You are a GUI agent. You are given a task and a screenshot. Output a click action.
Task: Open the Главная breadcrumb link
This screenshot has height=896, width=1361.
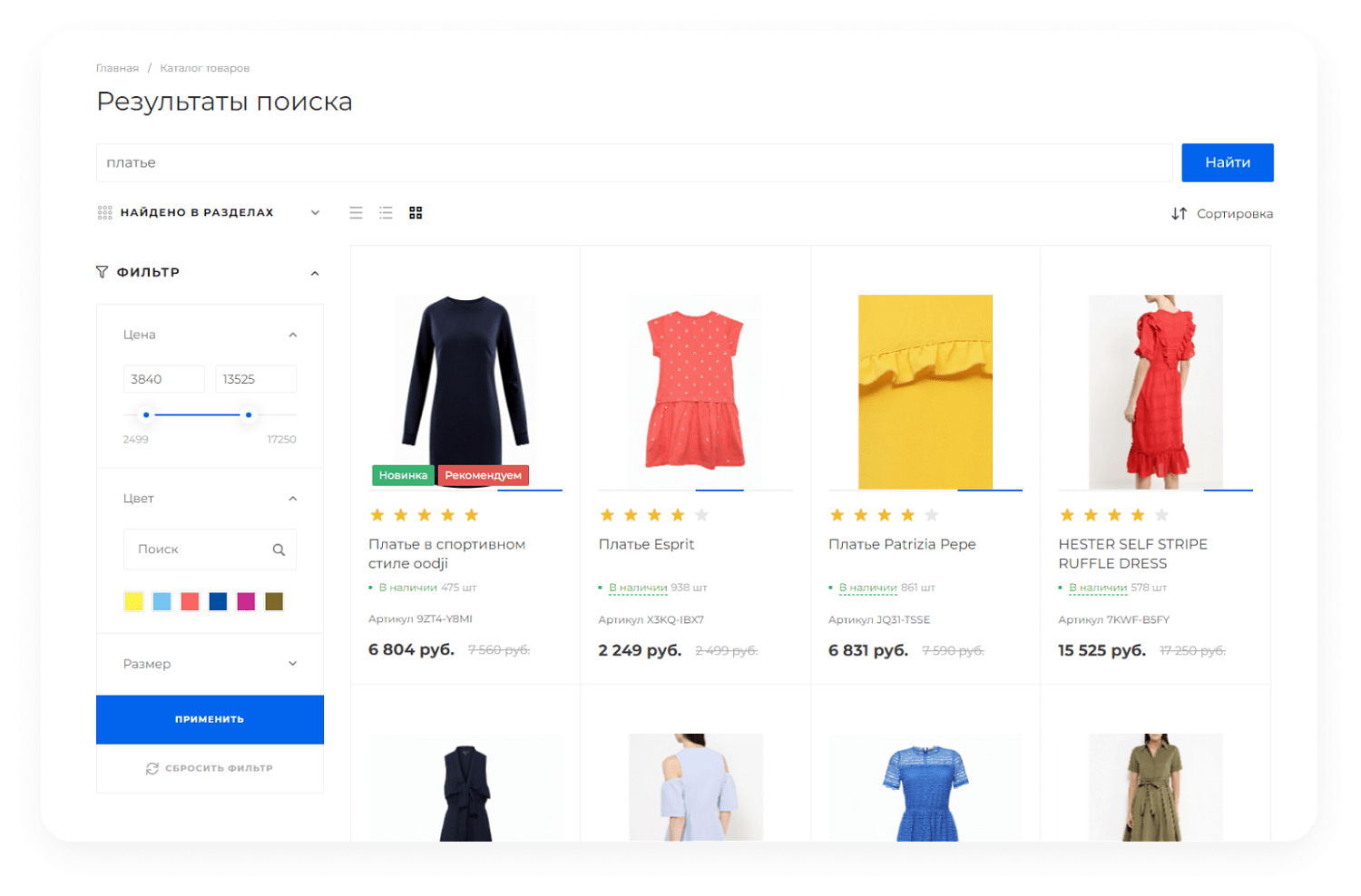point(117,68)
